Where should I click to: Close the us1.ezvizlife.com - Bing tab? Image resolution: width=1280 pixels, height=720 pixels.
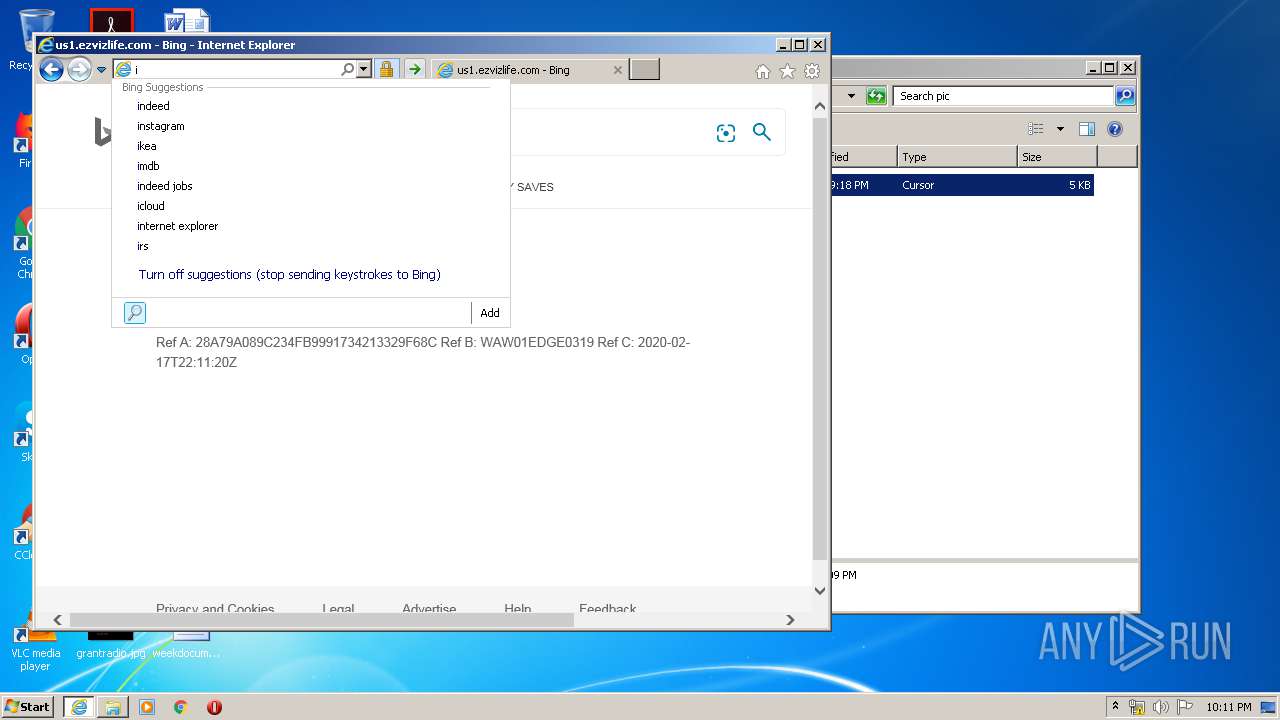click(x=617, y=70)
